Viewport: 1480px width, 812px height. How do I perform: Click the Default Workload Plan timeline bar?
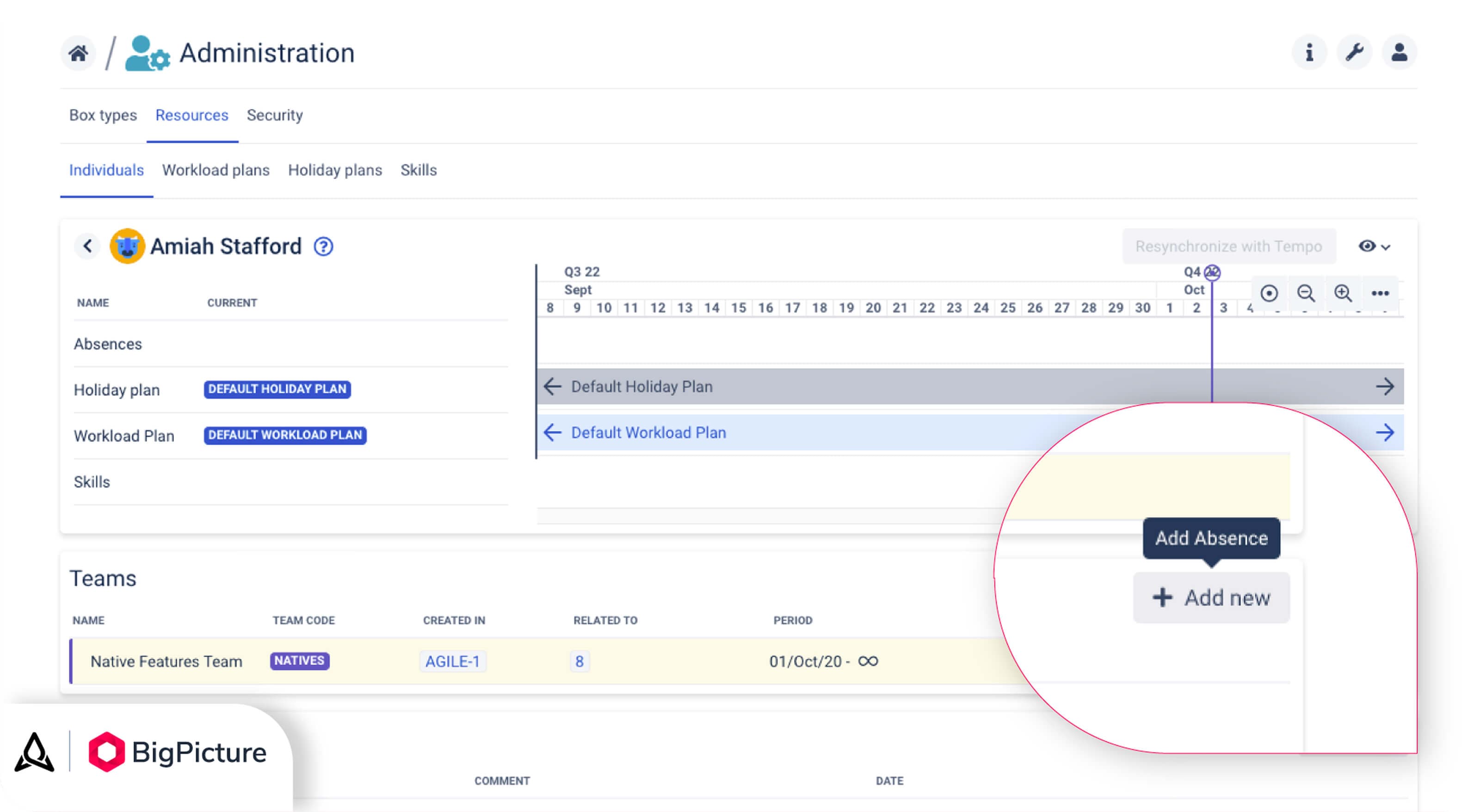click(x=970, y=432)
